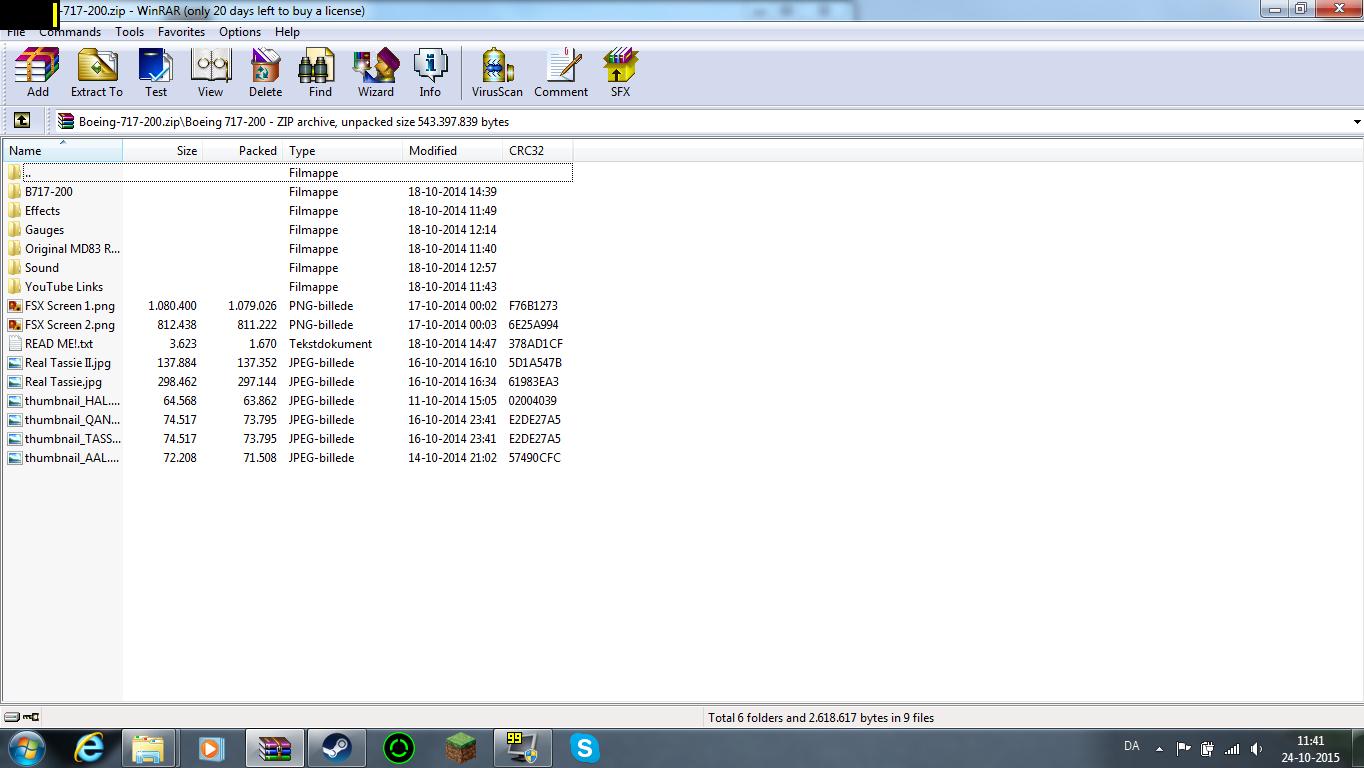Select the B717-200 folder
1364x768 pixels.
point(48,192)
